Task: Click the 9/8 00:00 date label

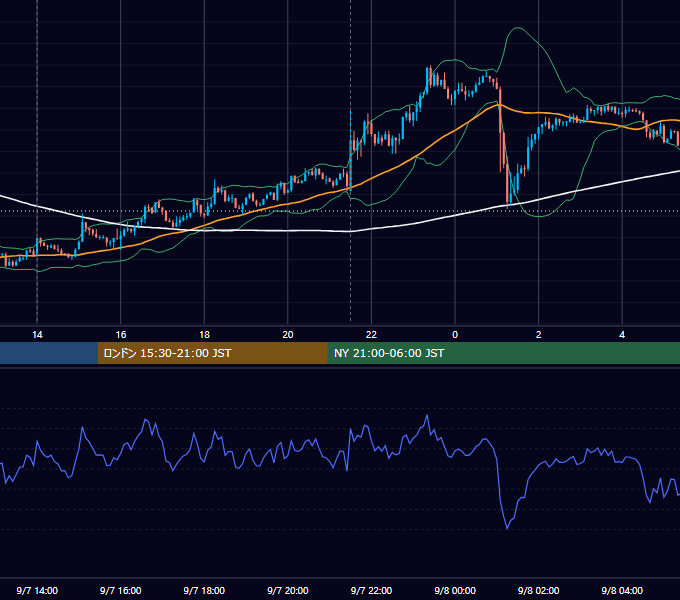Action: click(x=455, y=590)
